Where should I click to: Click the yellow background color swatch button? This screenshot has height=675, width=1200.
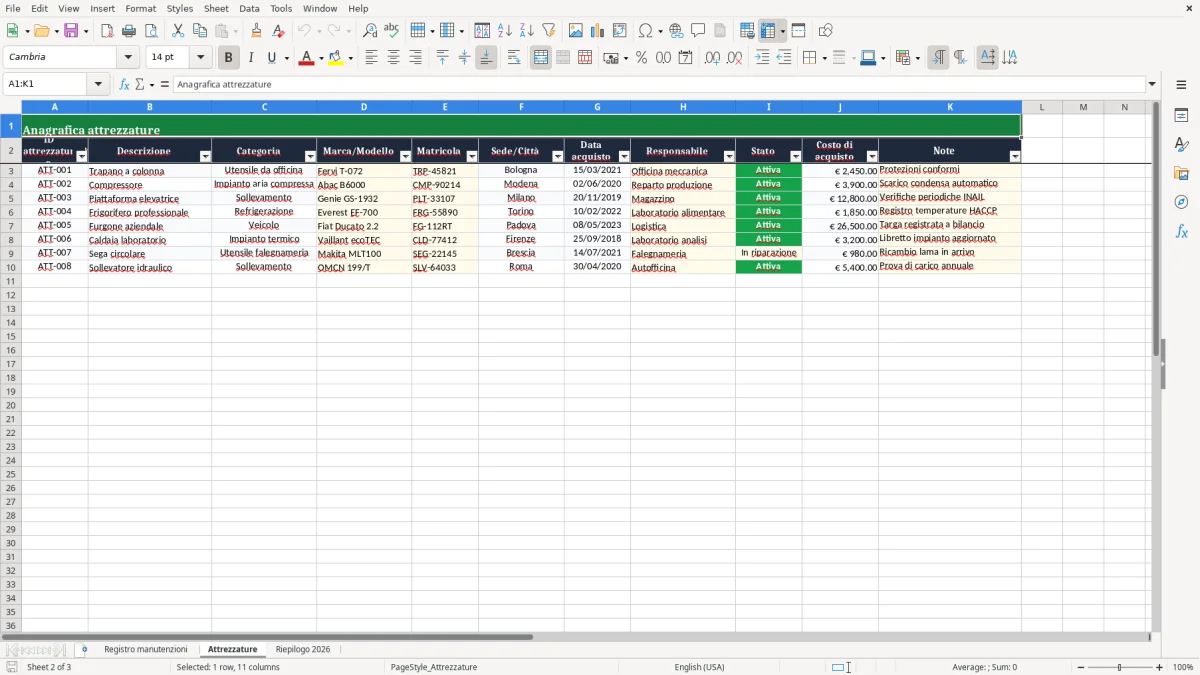(336, 58)
